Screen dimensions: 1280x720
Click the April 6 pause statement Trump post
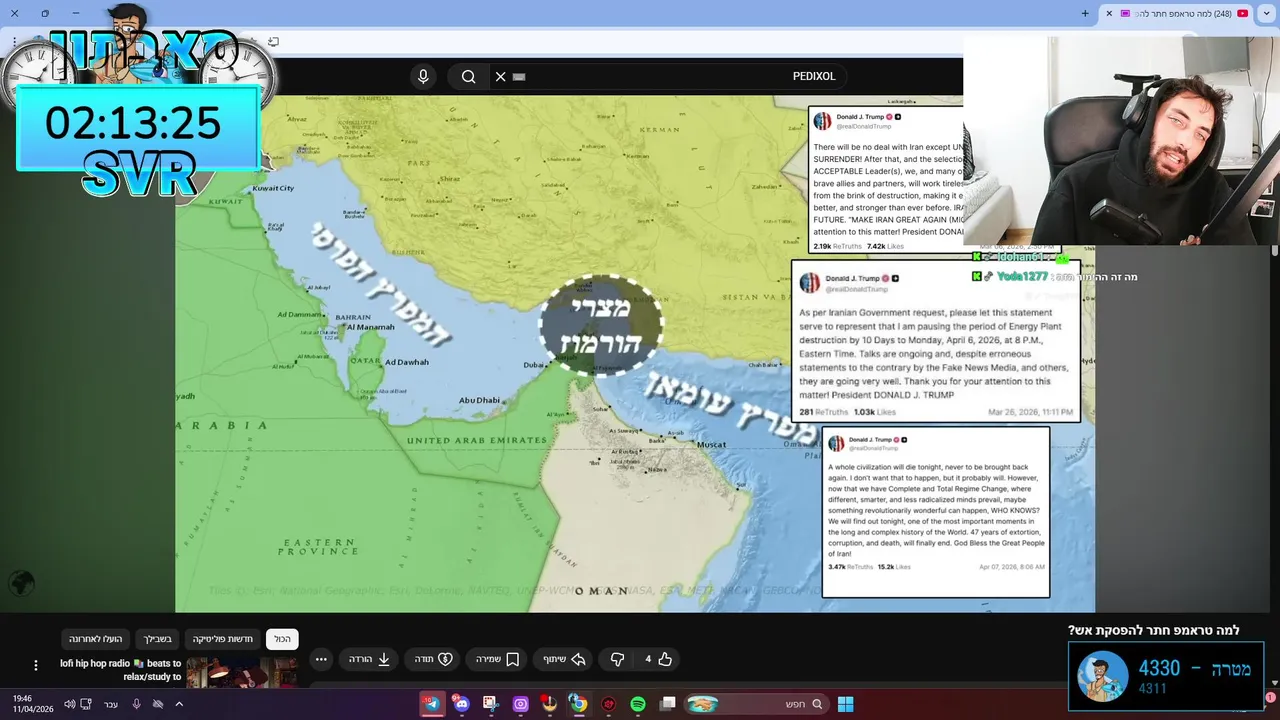(x=936, y=342)
